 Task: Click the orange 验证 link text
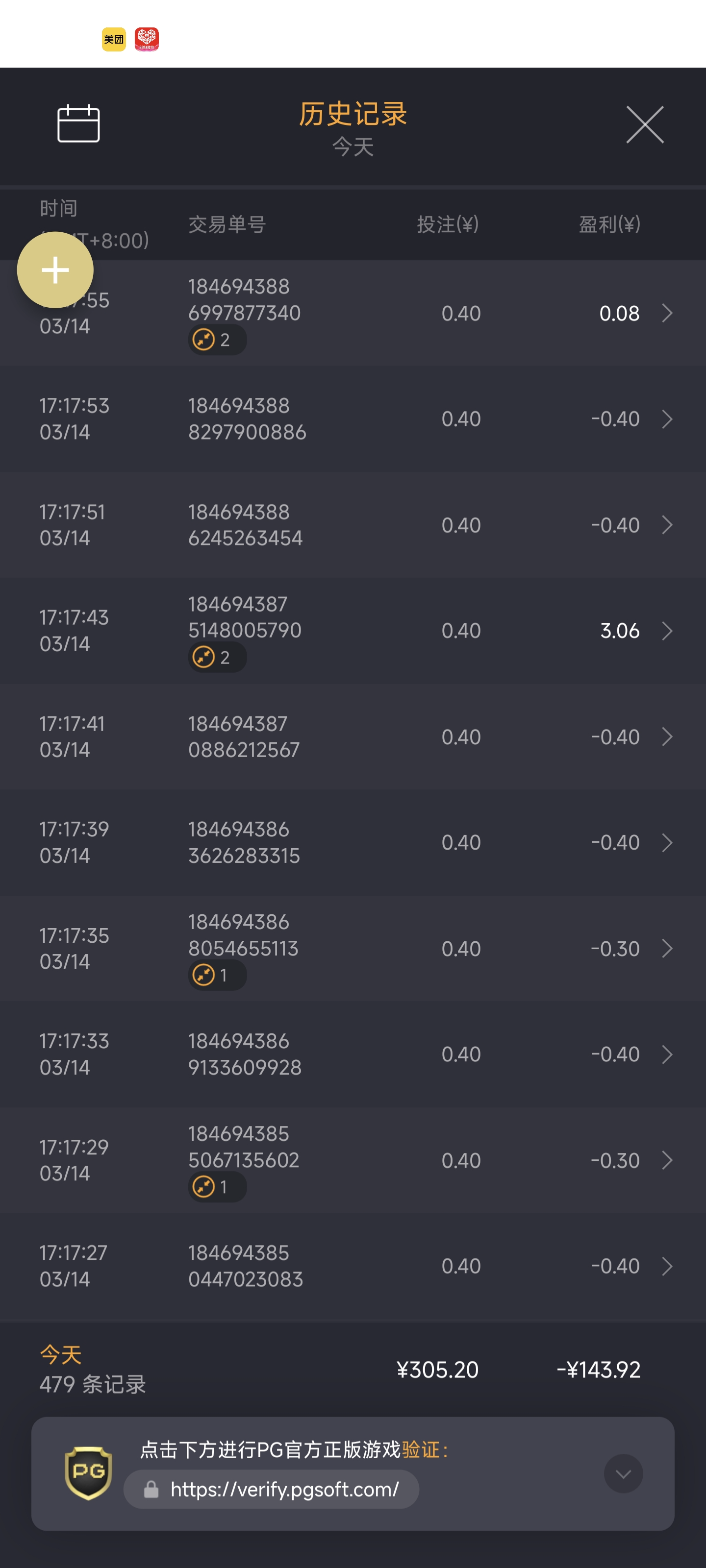tap(420, 1449)
